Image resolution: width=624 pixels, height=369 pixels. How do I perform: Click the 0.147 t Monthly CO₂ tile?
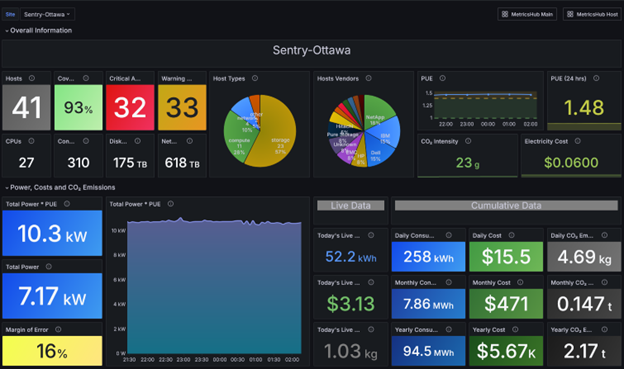[x=584, y=304]
